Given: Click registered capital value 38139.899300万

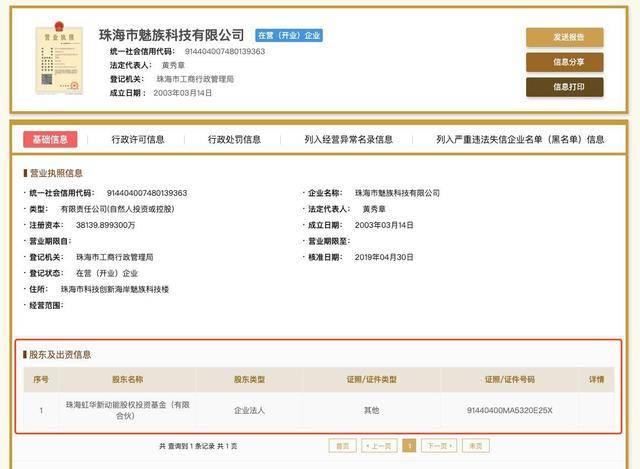Looking at the screenshot, I should tap(105, 225).
